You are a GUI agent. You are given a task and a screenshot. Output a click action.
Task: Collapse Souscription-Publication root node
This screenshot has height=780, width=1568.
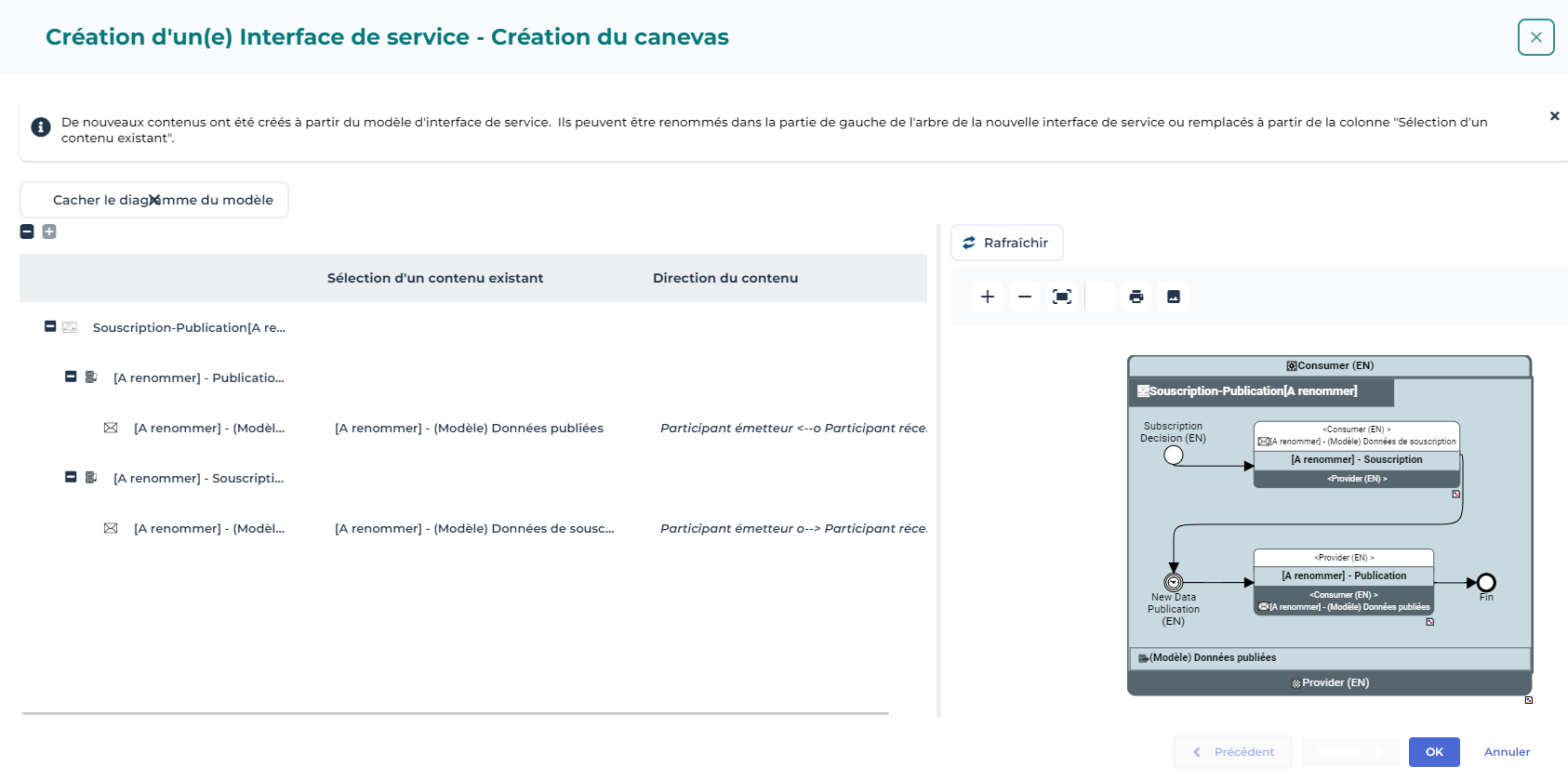click(x=50, y=326)
